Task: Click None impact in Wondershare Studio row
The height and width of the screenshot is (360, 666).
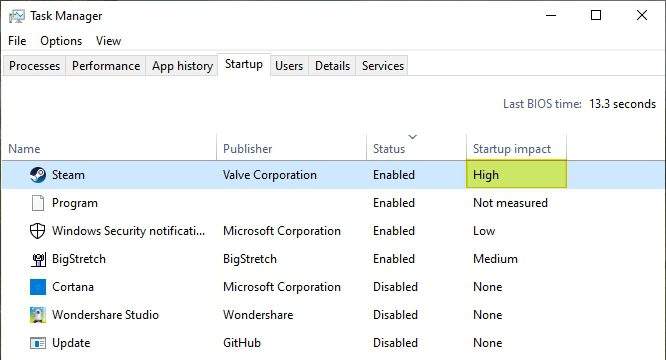Action: [488, 315]
